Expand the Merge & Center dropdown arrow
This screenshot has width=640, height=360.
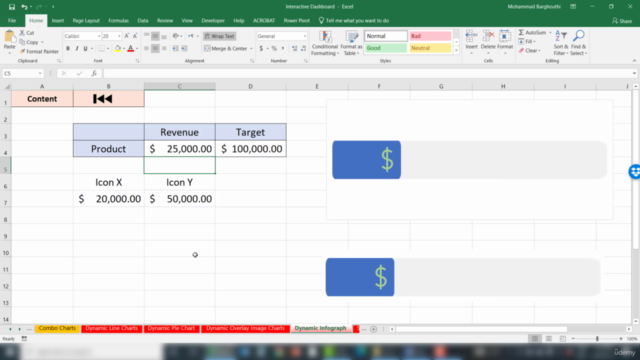251,49
